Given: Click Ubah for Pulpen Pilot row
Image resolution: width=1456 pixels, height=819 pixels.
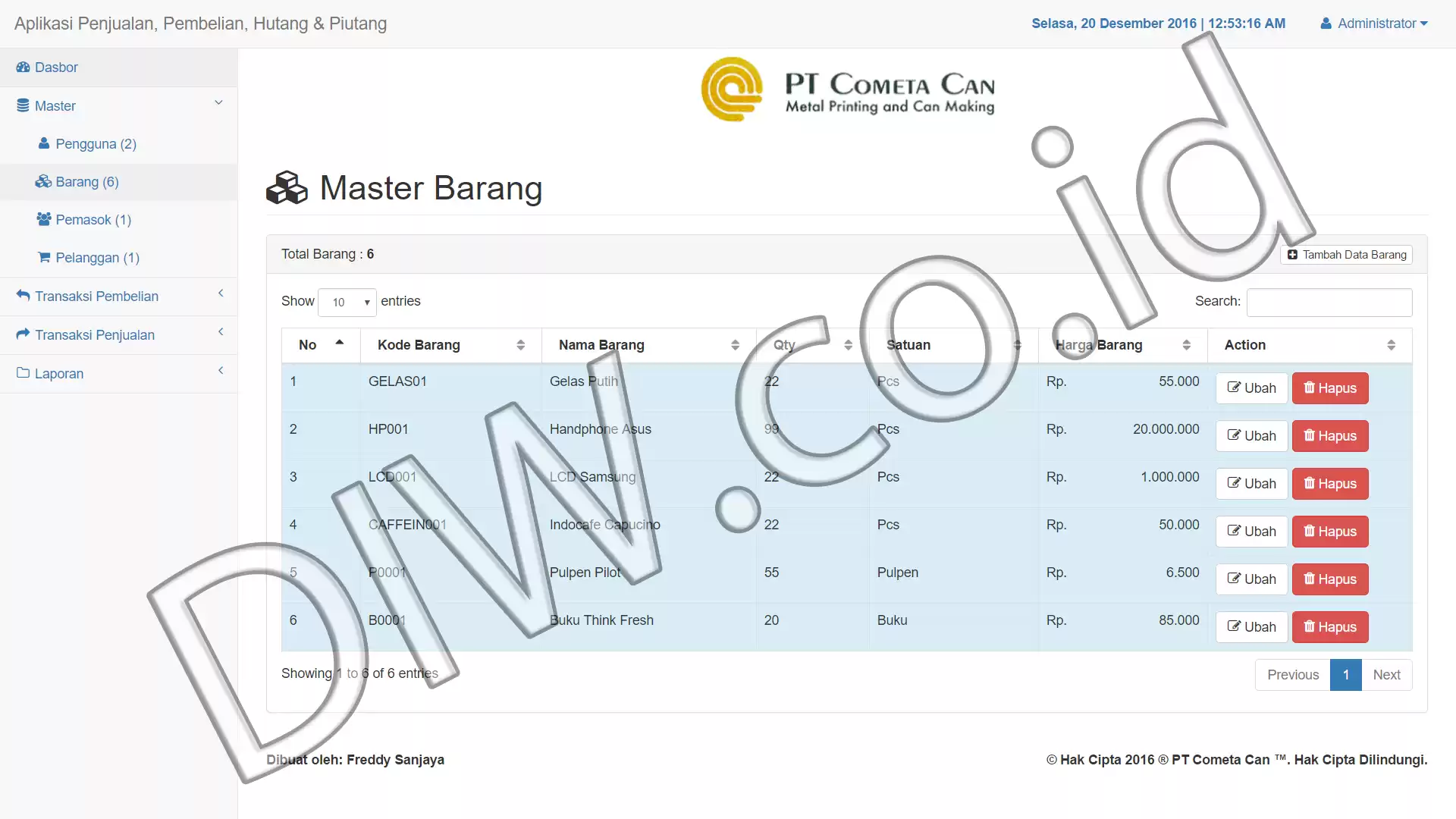Looking at the screenshot, I should tap(1252, 579).
